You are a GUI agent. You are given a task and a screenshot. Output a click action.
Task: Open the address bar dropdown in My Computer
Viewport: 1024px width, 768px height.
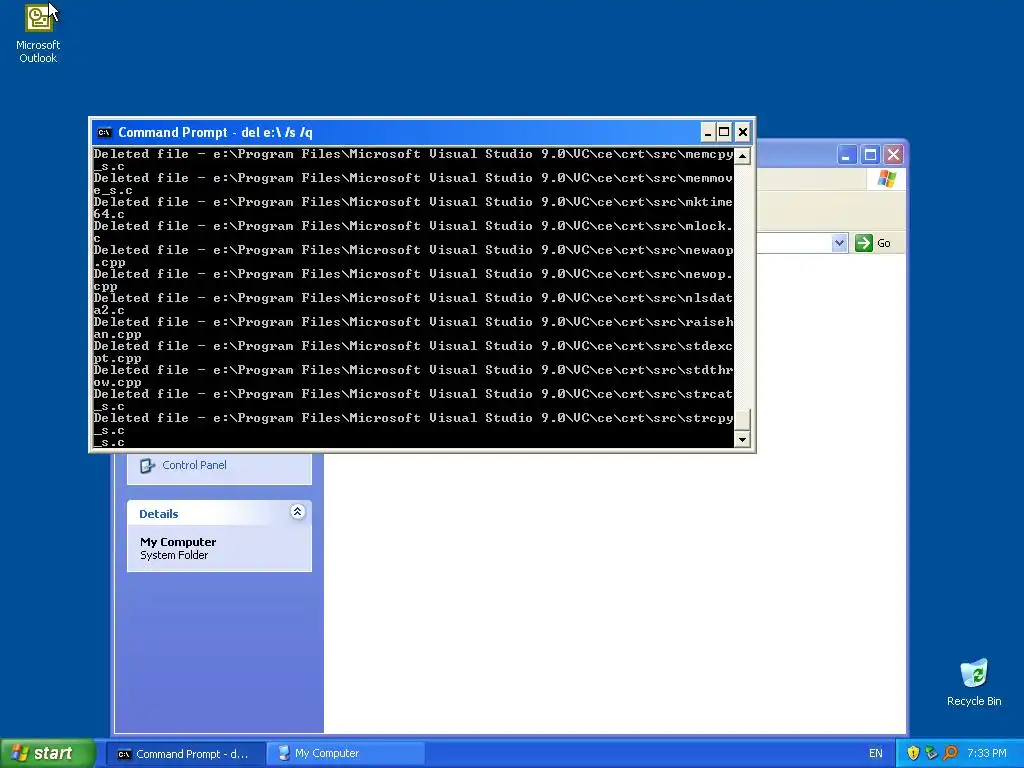839,243
